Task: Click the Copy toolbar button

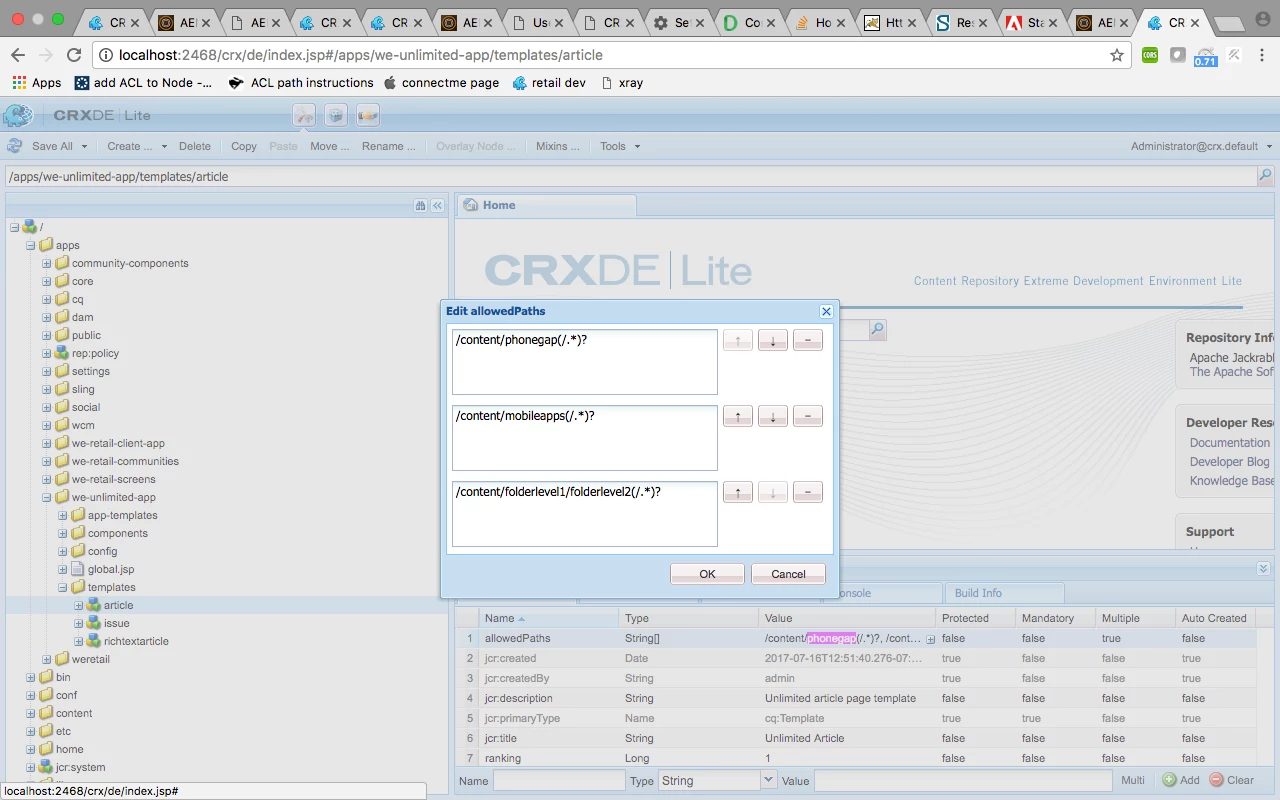Action: click(x=244, y=146)
